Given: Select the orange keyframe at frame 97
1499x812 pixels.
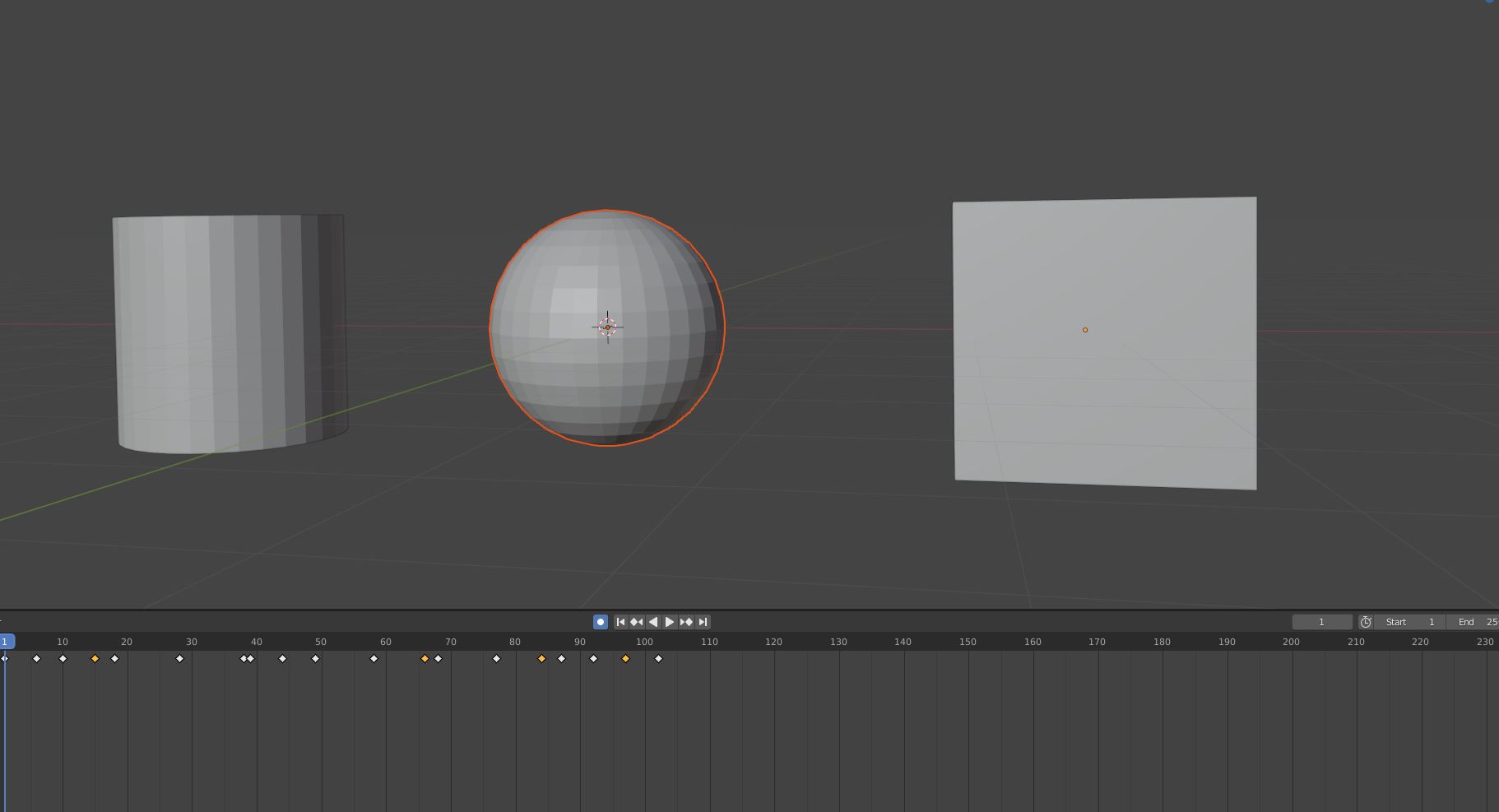Looking at the screenshot, I should coord(625,659).
